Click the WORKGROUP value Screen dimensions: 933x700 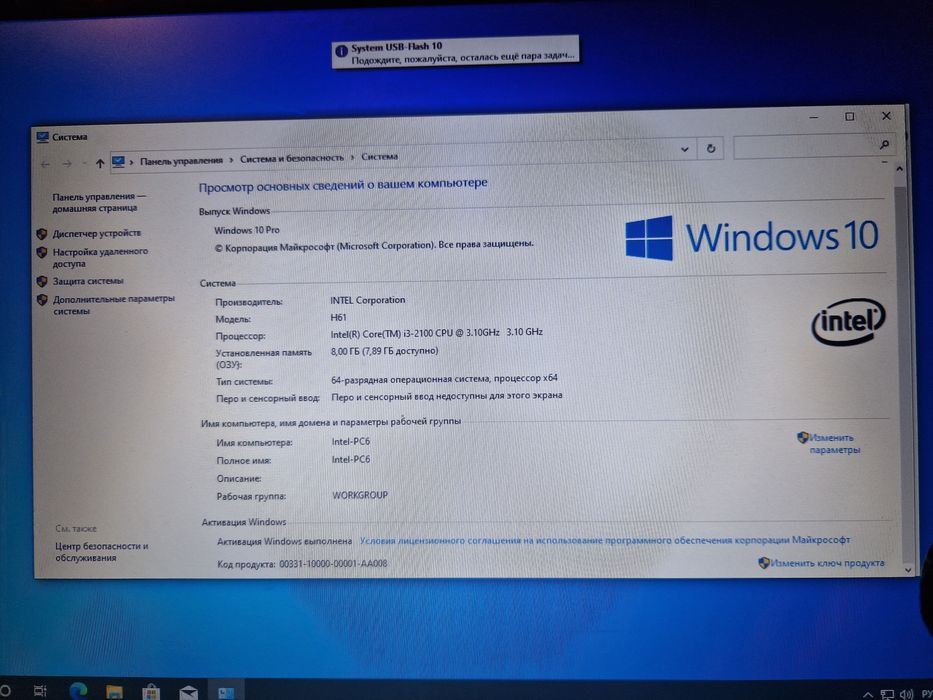(x=360, y=495)
